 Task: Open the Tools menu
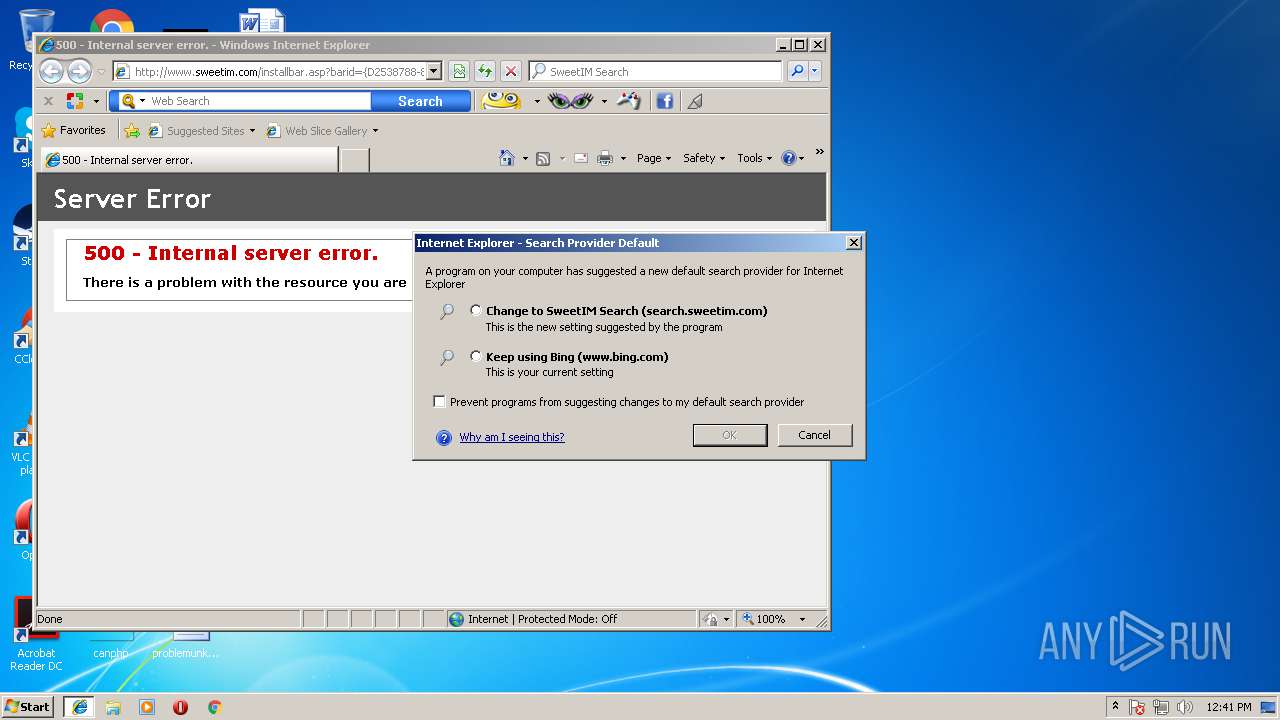[x=755, y=158]
